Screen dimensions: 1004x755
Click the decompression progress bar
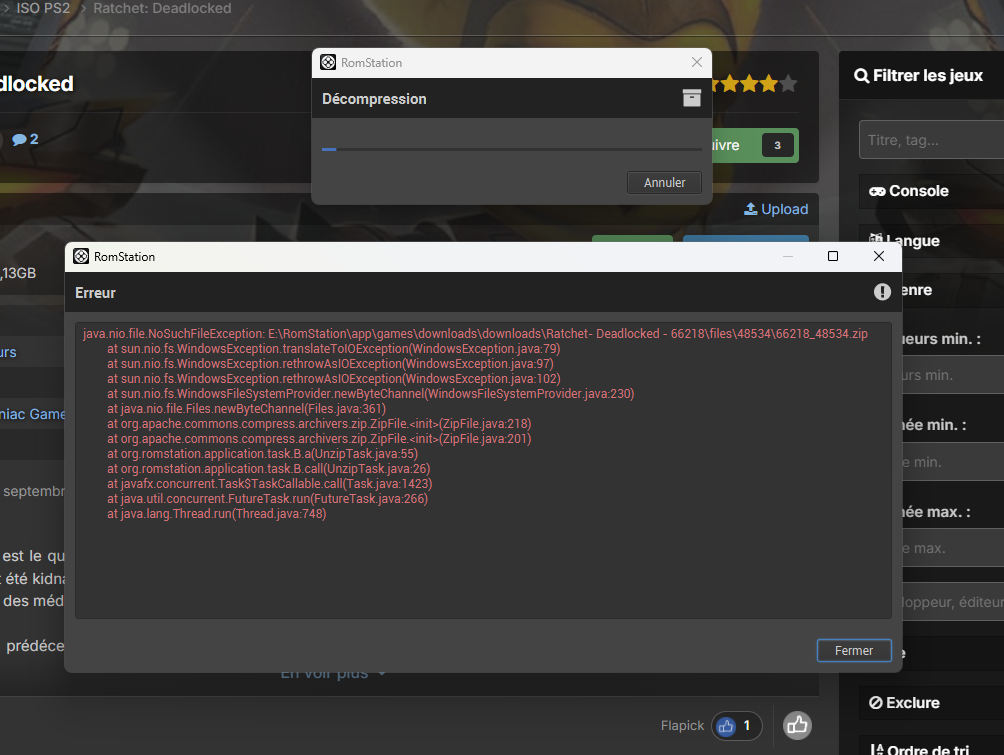click(x=511, y=149)
